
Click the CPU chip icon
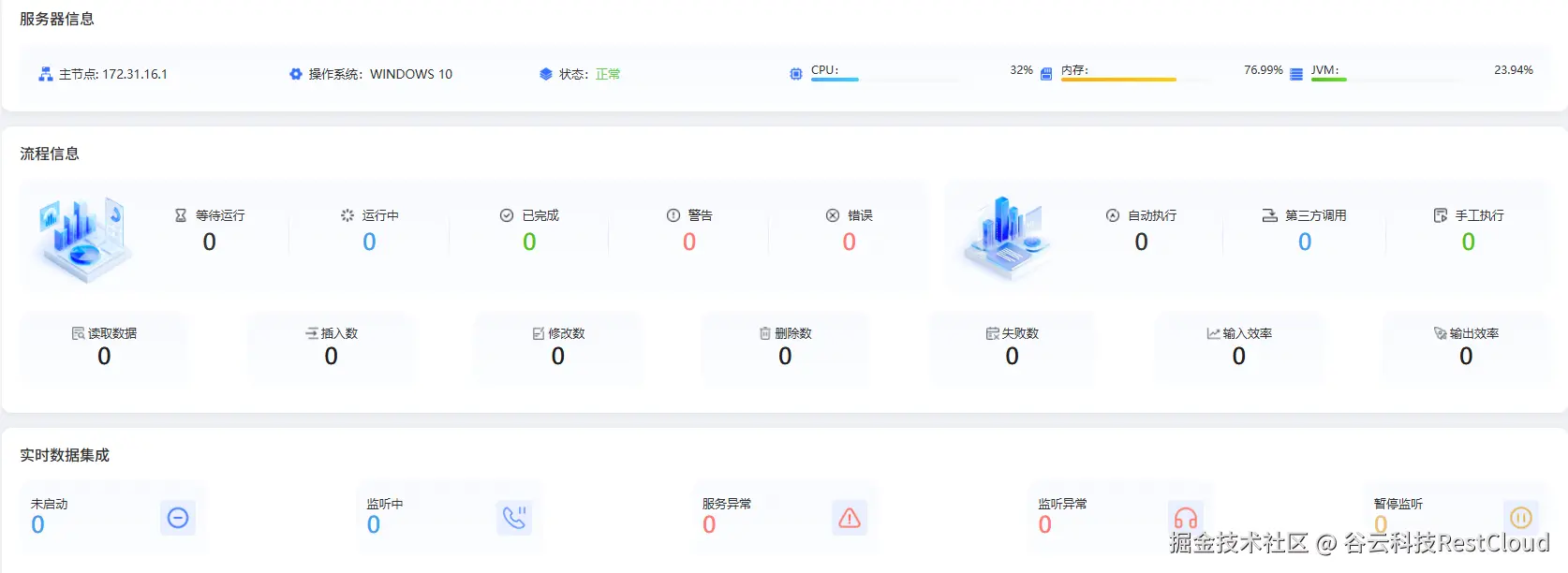coord(796,74)
